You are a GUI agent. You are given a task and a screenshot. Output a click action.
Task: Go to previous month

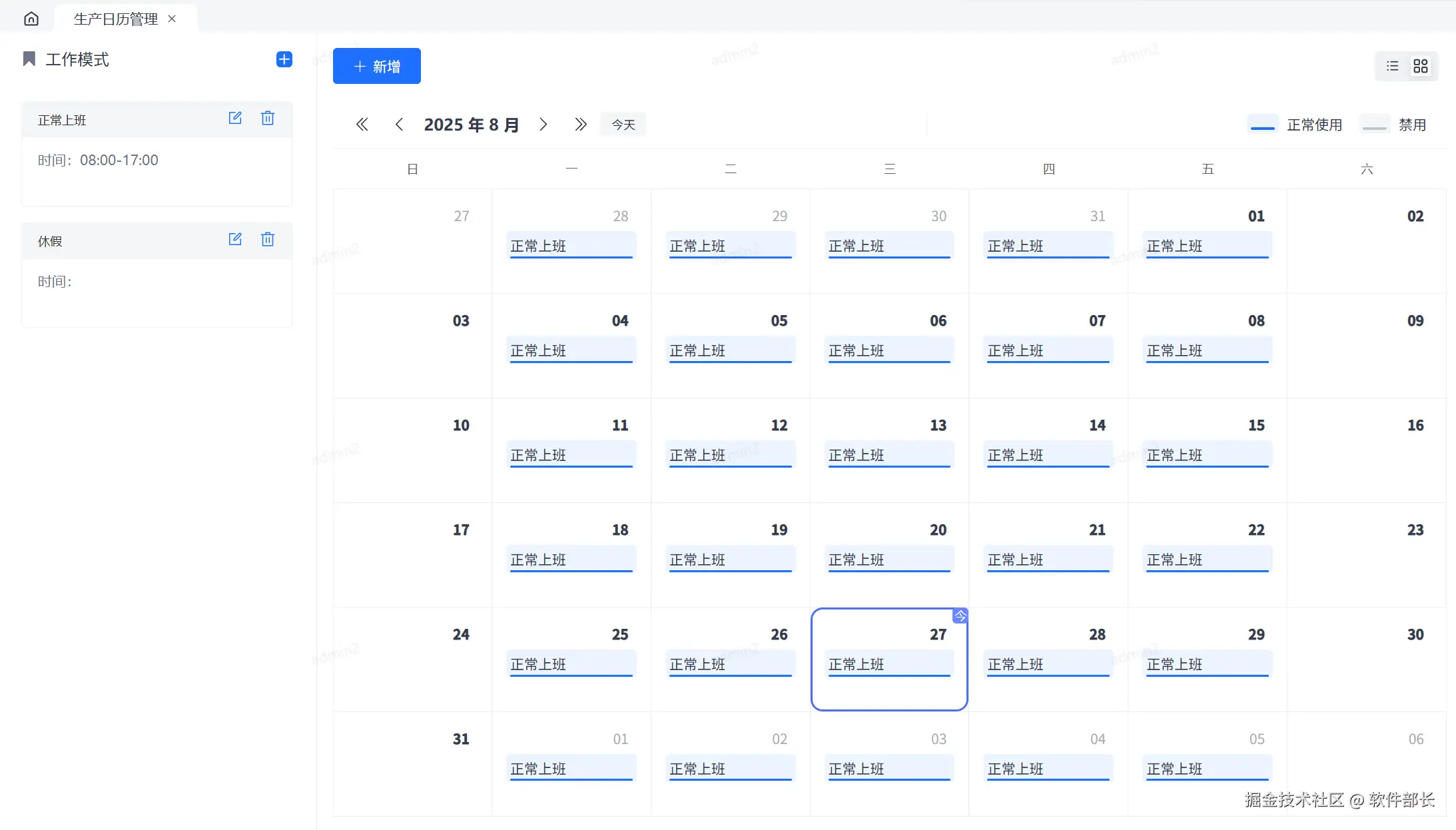tap(399, 125)
